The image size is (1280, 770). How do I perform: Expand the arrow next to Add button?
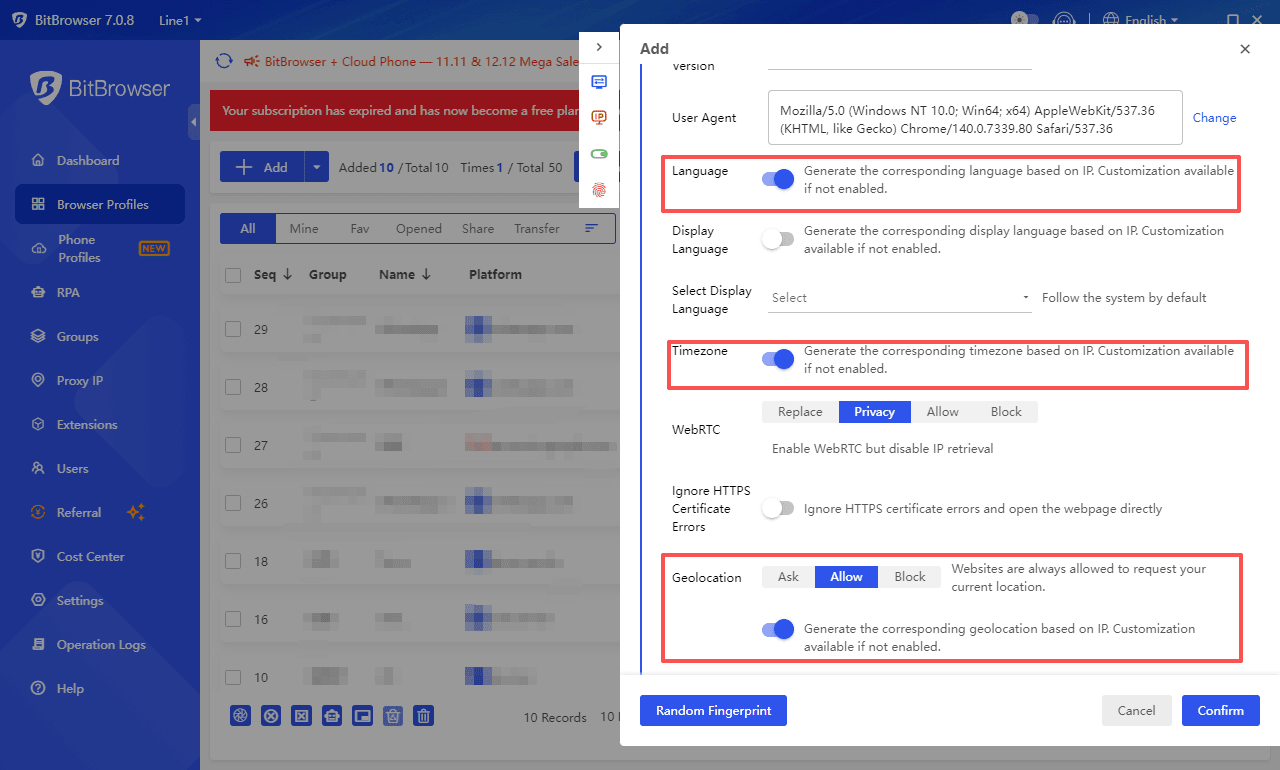click(x=317, y=167)
